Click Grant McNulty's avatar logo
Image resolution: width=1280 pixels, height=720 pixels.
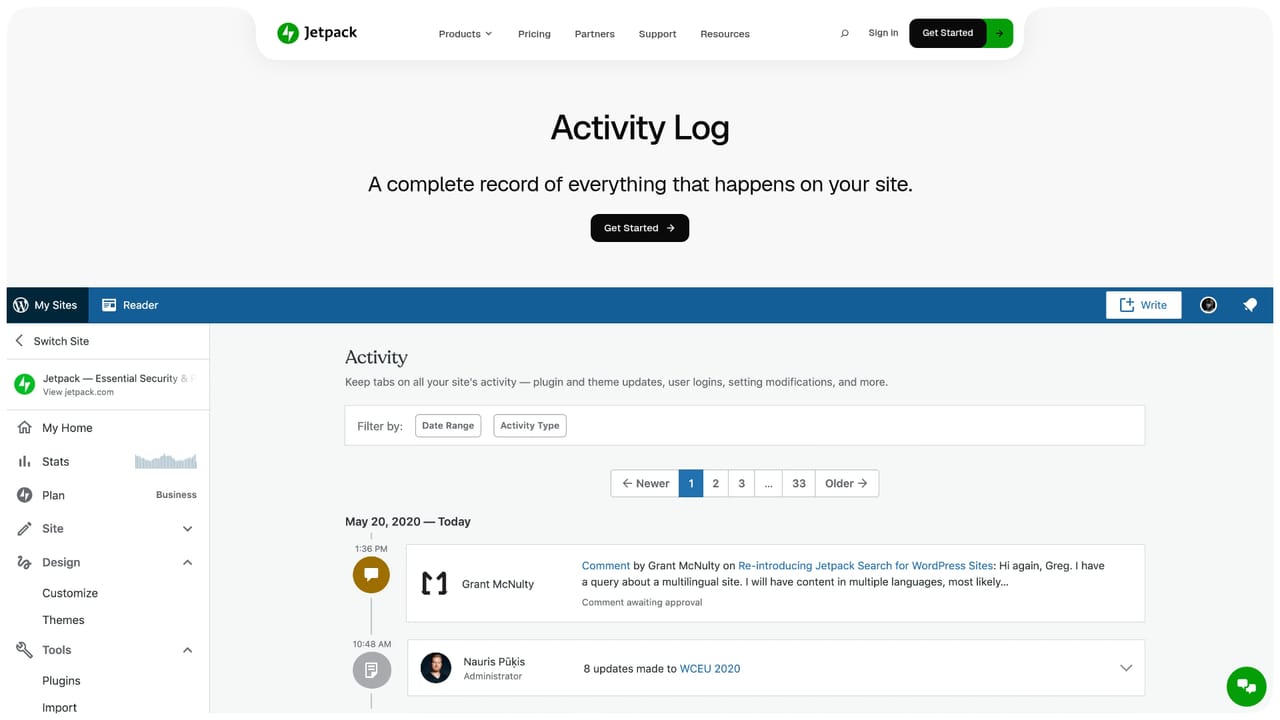[x=435, y=583]
